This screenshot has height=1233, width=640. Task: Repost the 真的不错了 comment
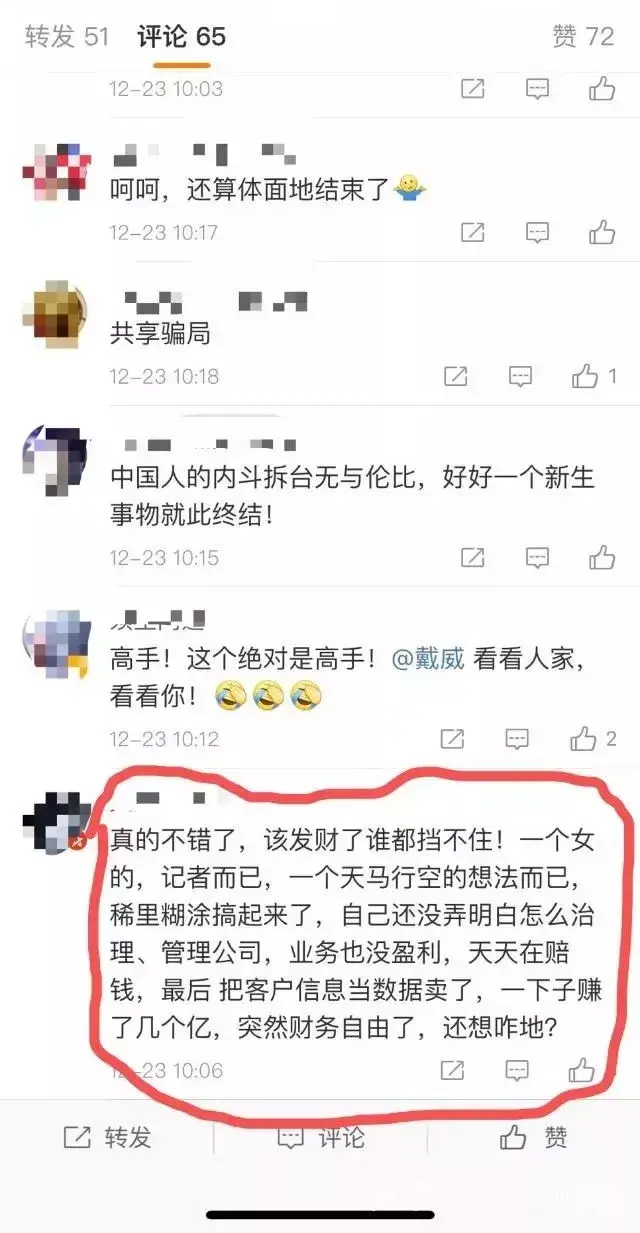click(x=453, y=1071)
